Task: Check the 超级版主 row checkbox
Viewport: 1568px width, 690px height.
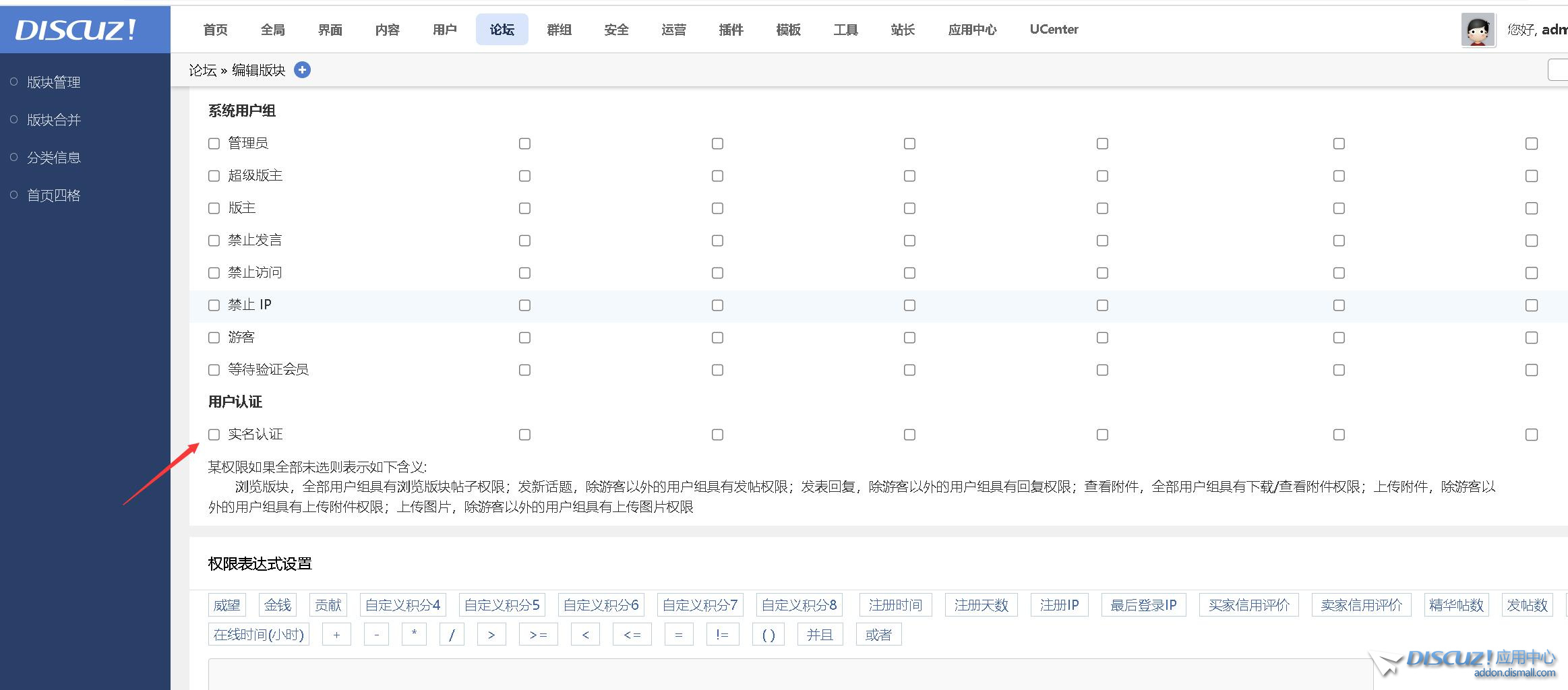Action: [x=214, y=176]
